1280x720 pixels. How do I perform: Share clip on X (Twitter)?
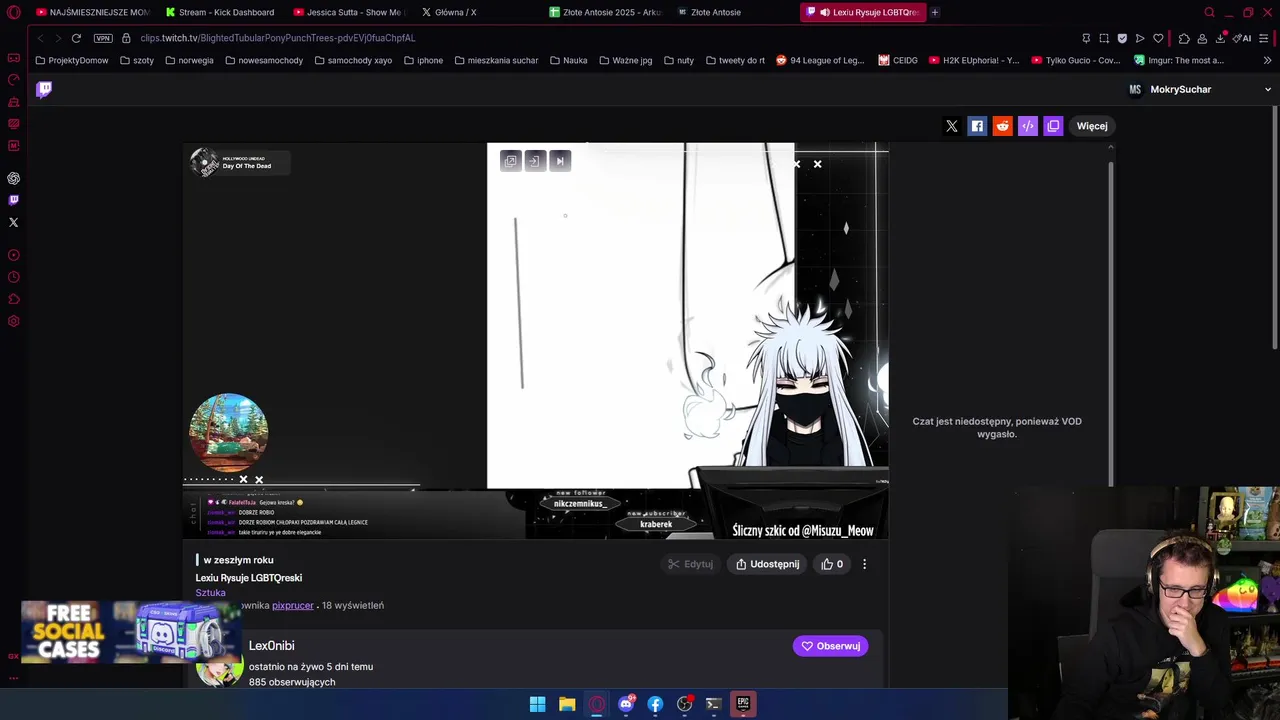pos(952,126)
